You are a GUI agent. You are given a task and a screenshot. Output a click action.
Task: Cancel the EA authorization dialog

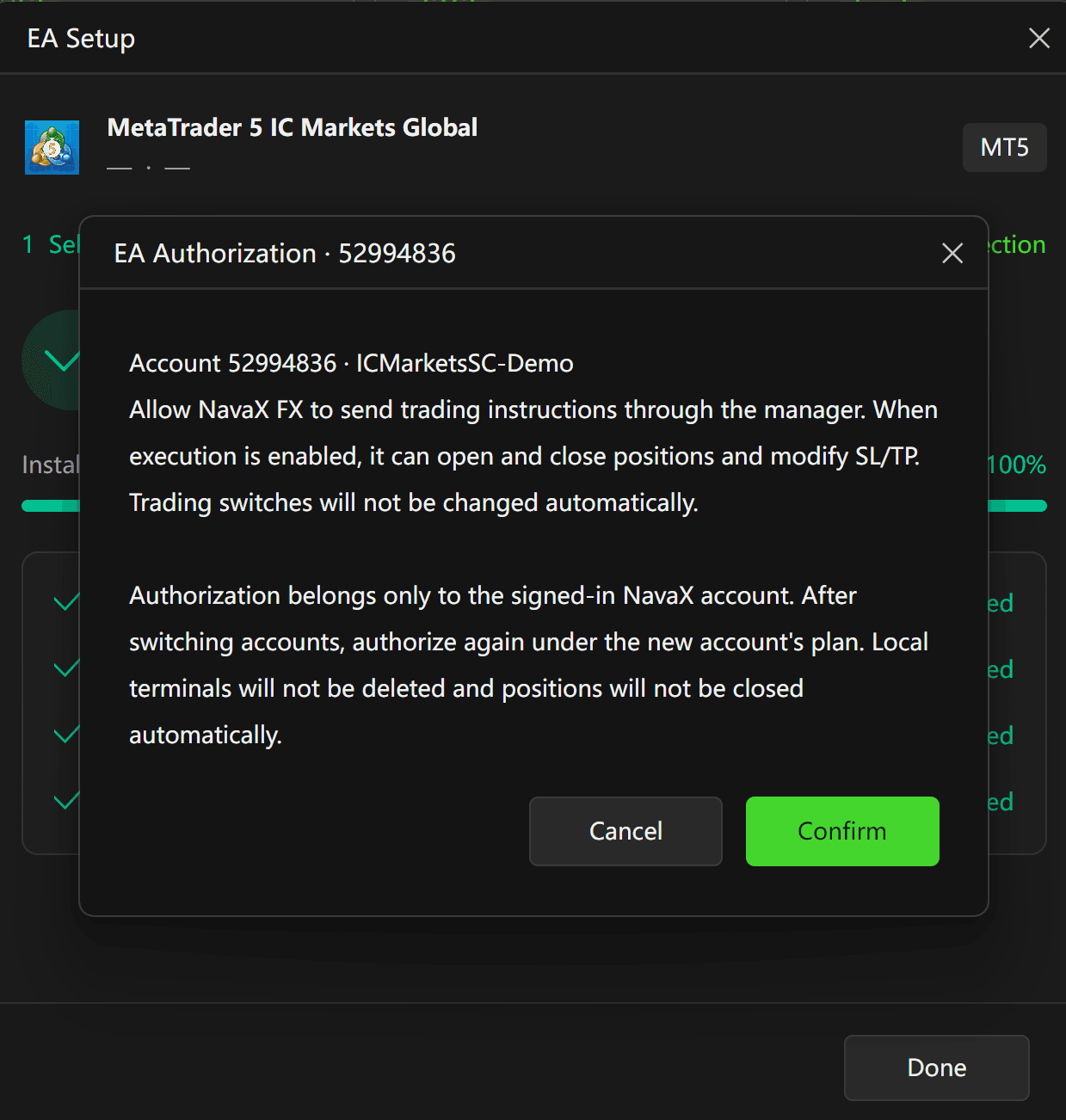tap(625, 831)
